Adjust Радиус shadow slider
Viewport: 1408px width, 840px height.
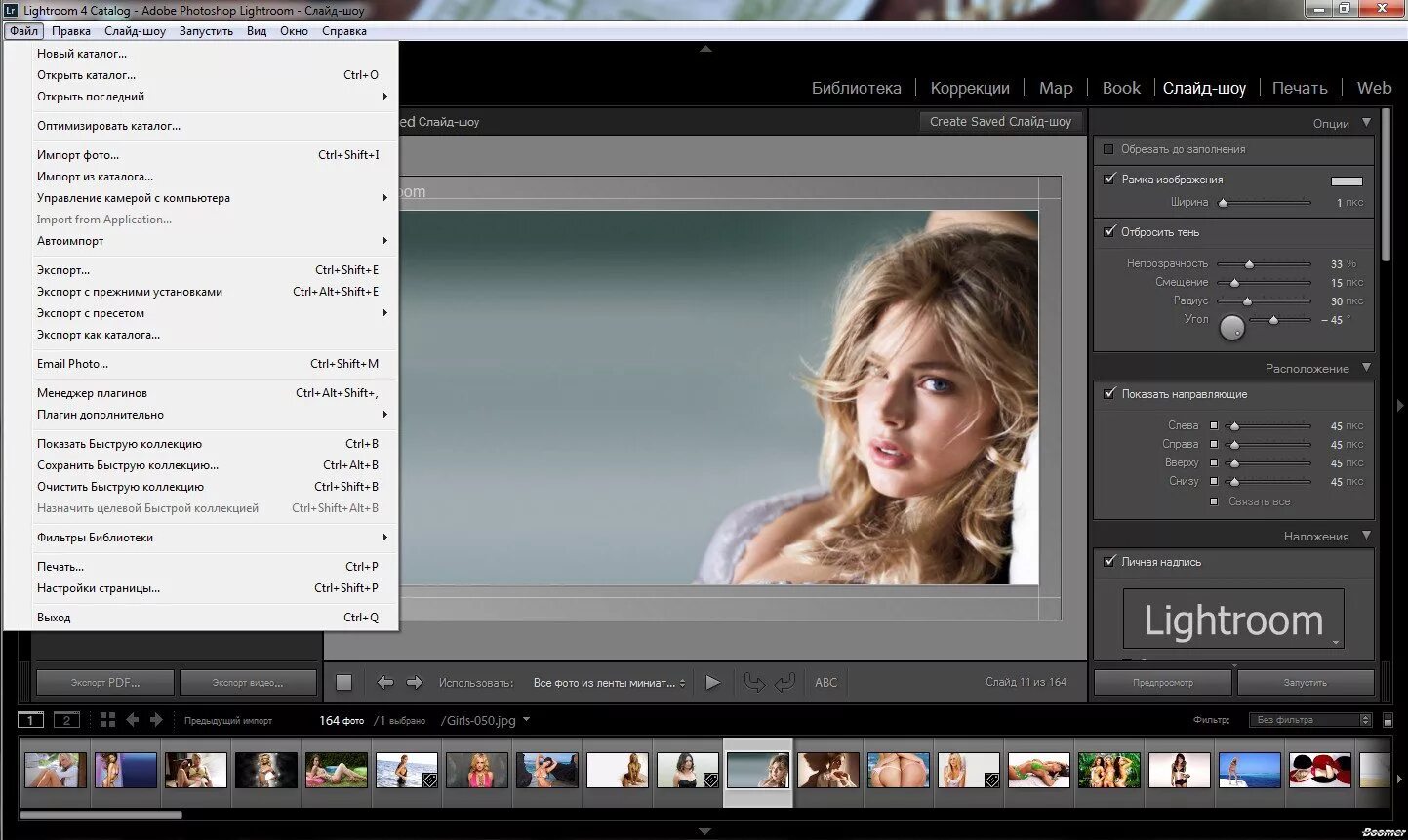click(x=1247, y=301)
